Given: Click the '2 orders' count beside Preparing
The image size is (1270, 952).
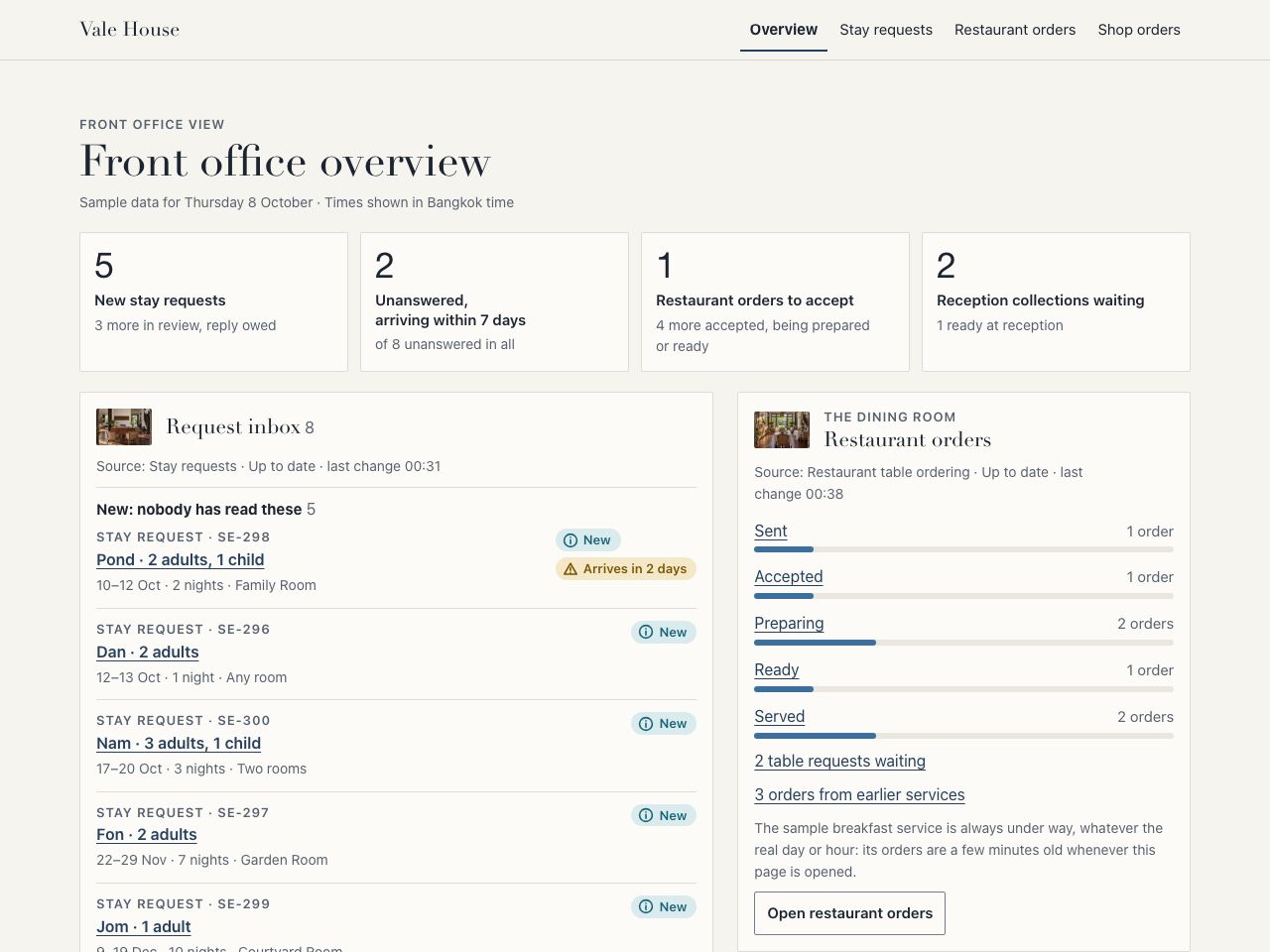Looking at the screenshot, I should pos(1145,624).
